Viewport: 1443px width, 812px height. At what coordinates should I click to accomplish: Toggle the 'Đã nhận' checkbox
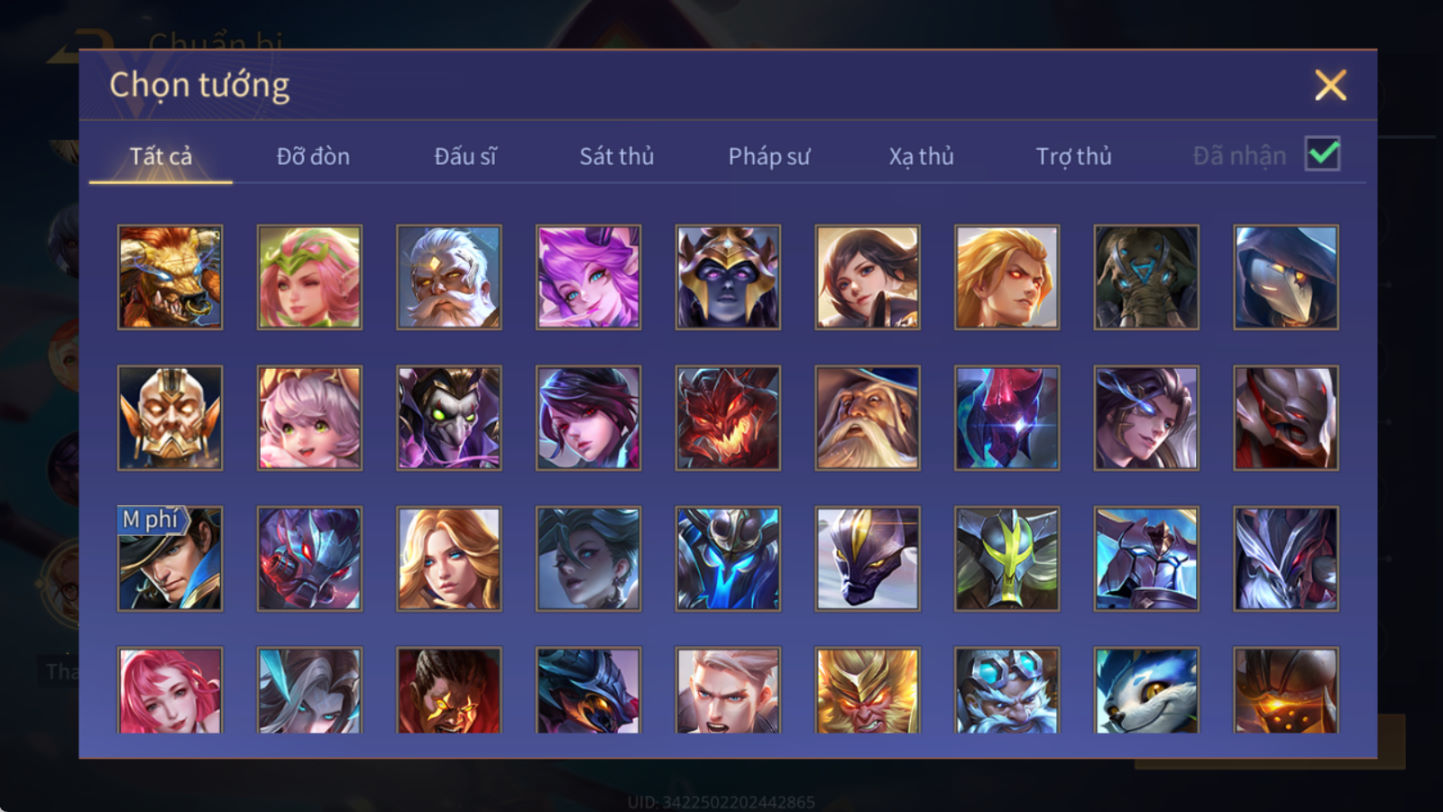click(1323, 154)
